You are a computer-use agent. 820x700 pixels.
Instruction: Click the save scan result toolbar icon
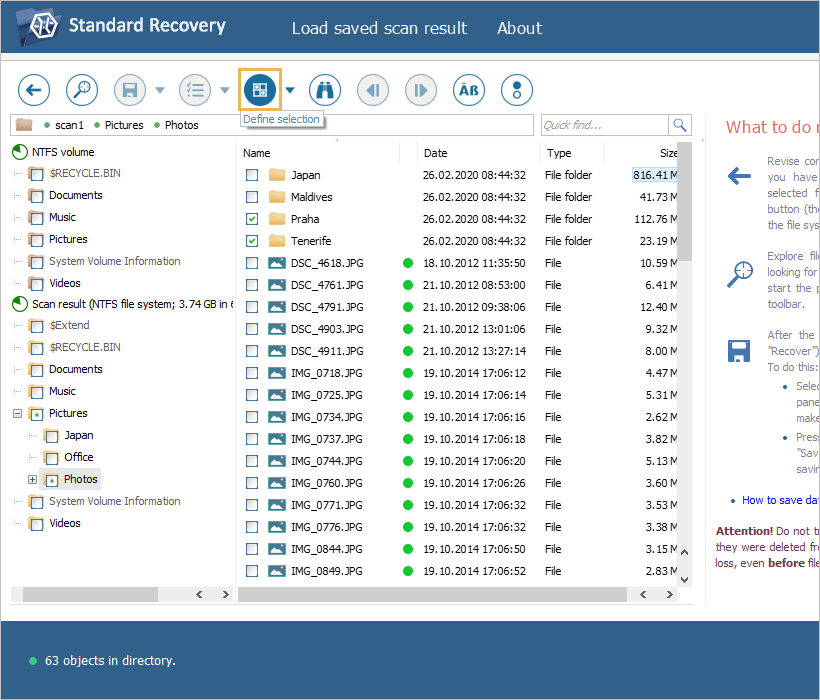(x=129, y=90)
